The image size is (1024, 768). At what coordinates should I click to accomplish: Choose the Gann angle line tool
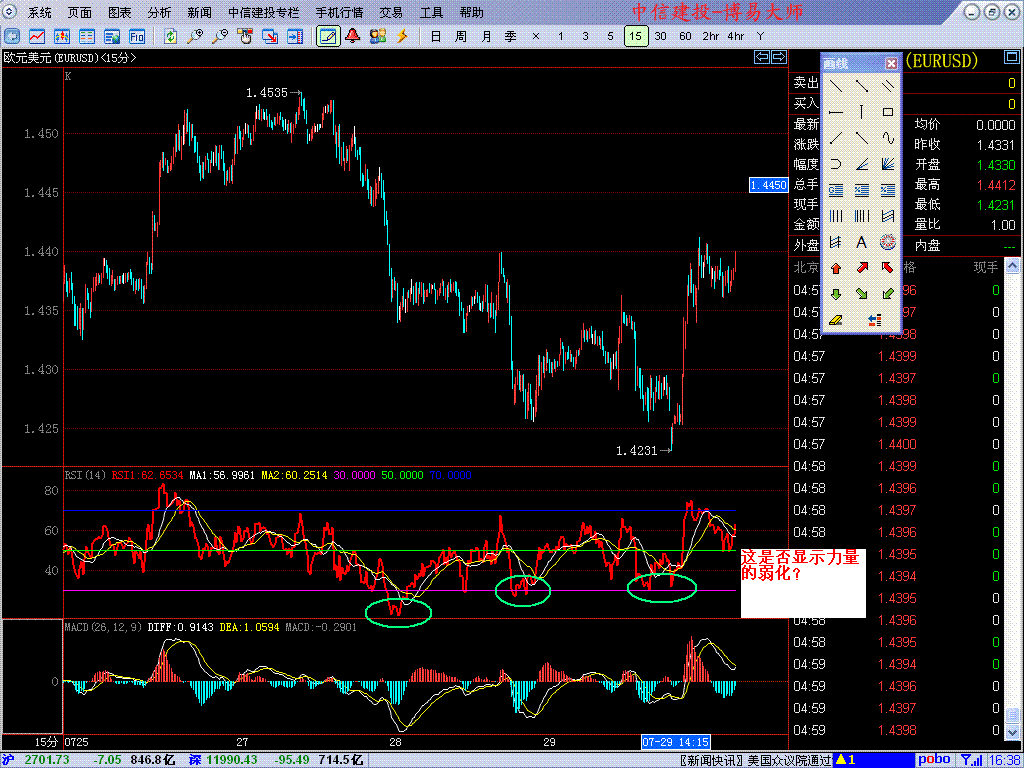point(861,164)
